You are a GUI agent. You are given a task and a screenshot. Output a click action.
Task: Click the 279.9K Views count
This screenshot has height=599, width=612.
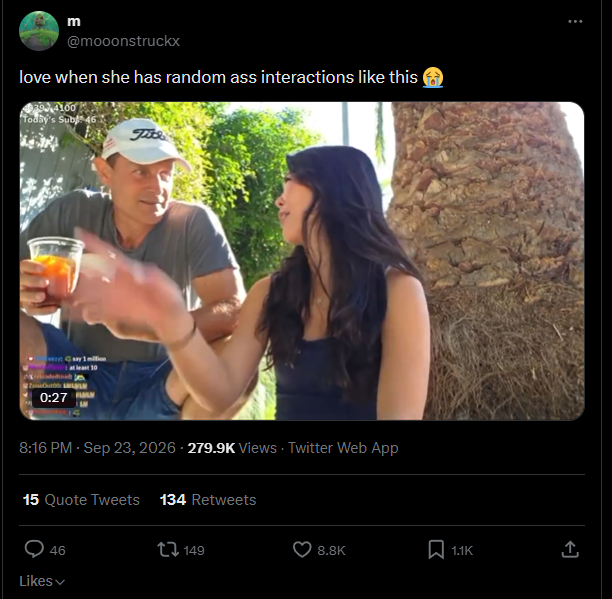pyautogui.click(x=232, y=448)
